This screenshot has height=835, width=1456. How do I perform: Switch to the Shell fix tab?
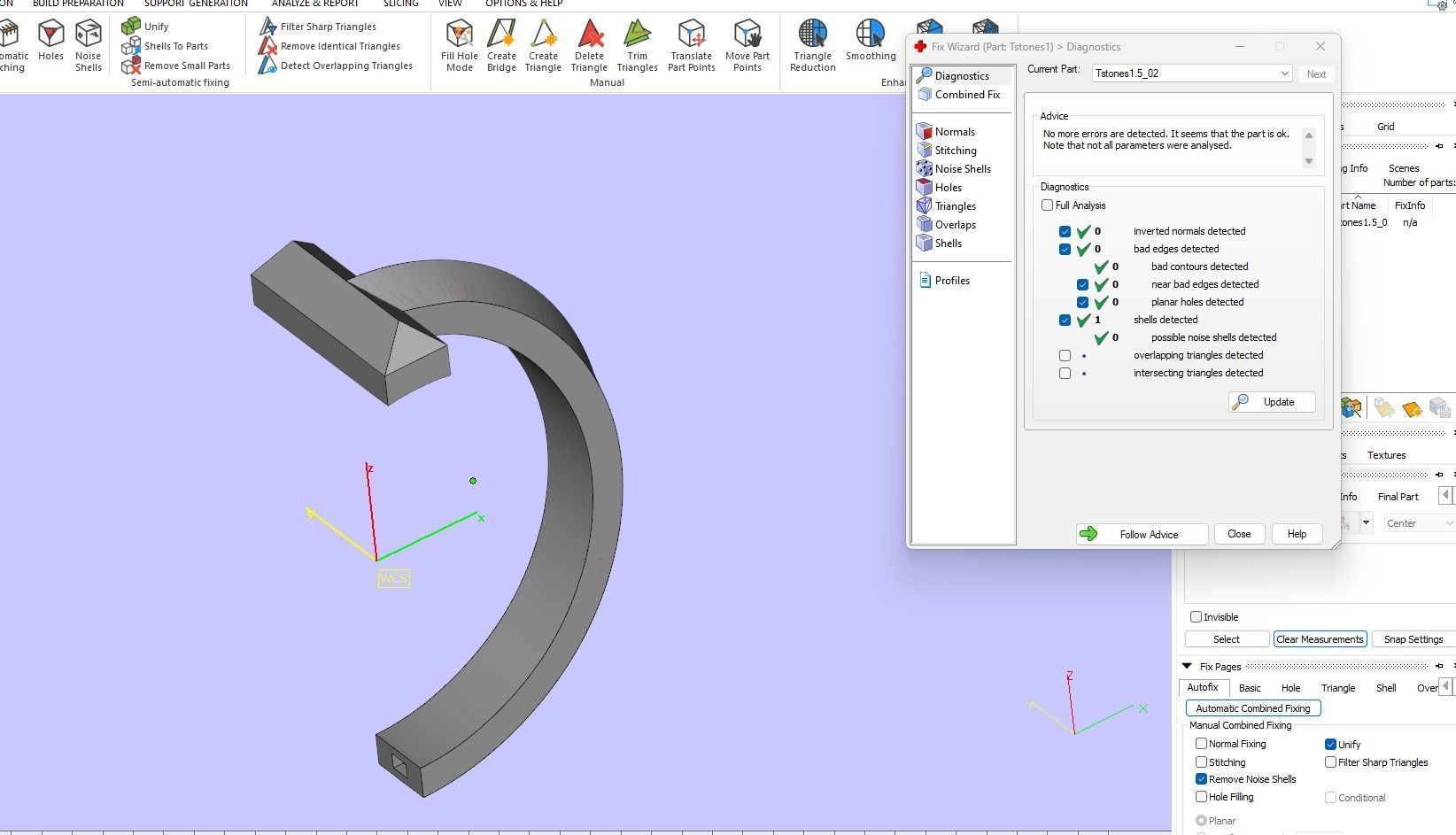tap(1386, 688)
